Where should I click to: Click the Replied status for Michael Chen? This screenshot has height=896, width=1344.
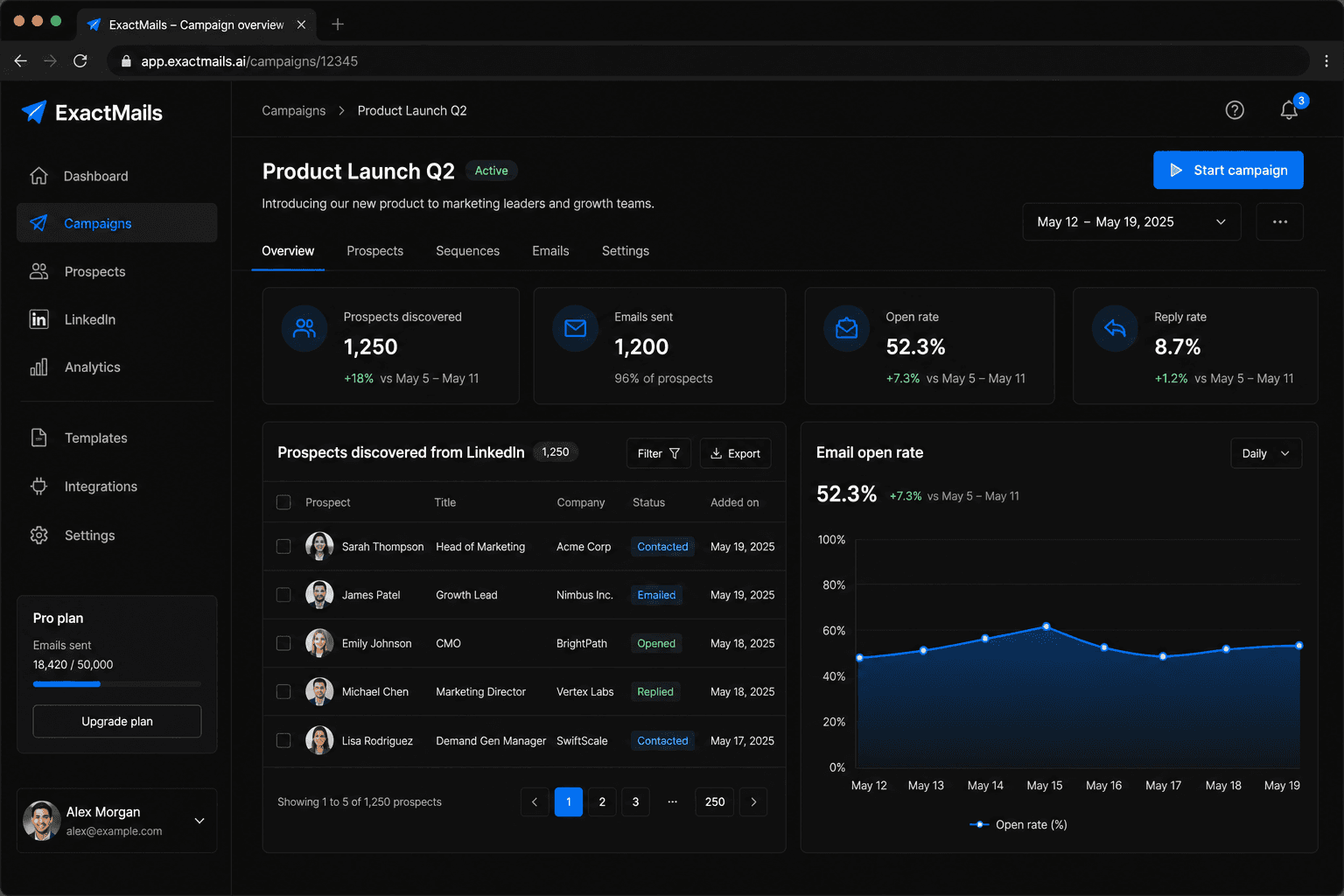[655, 691]
